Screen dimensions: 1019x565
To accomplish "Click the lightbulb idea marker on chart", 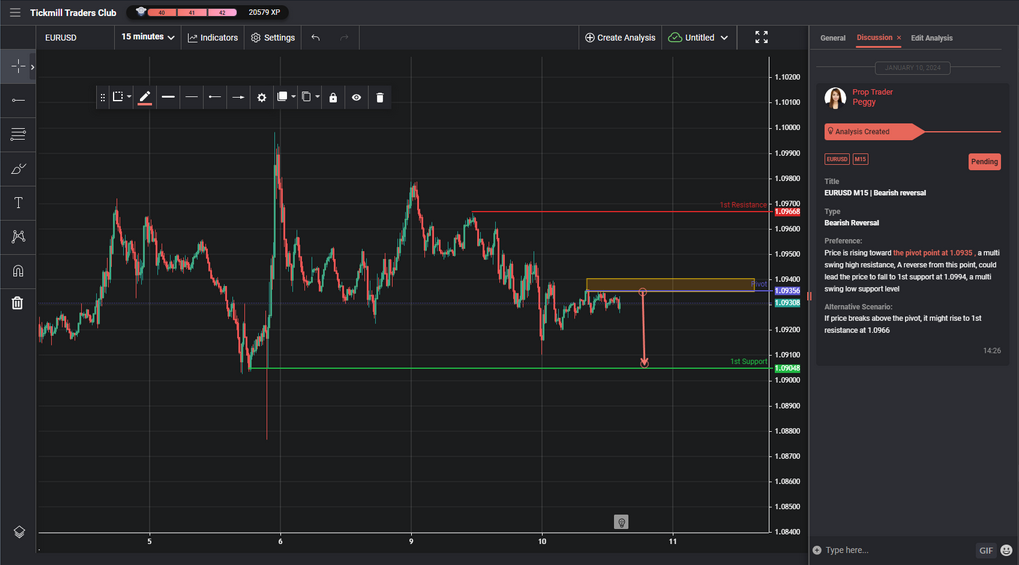I will point(621,521).
